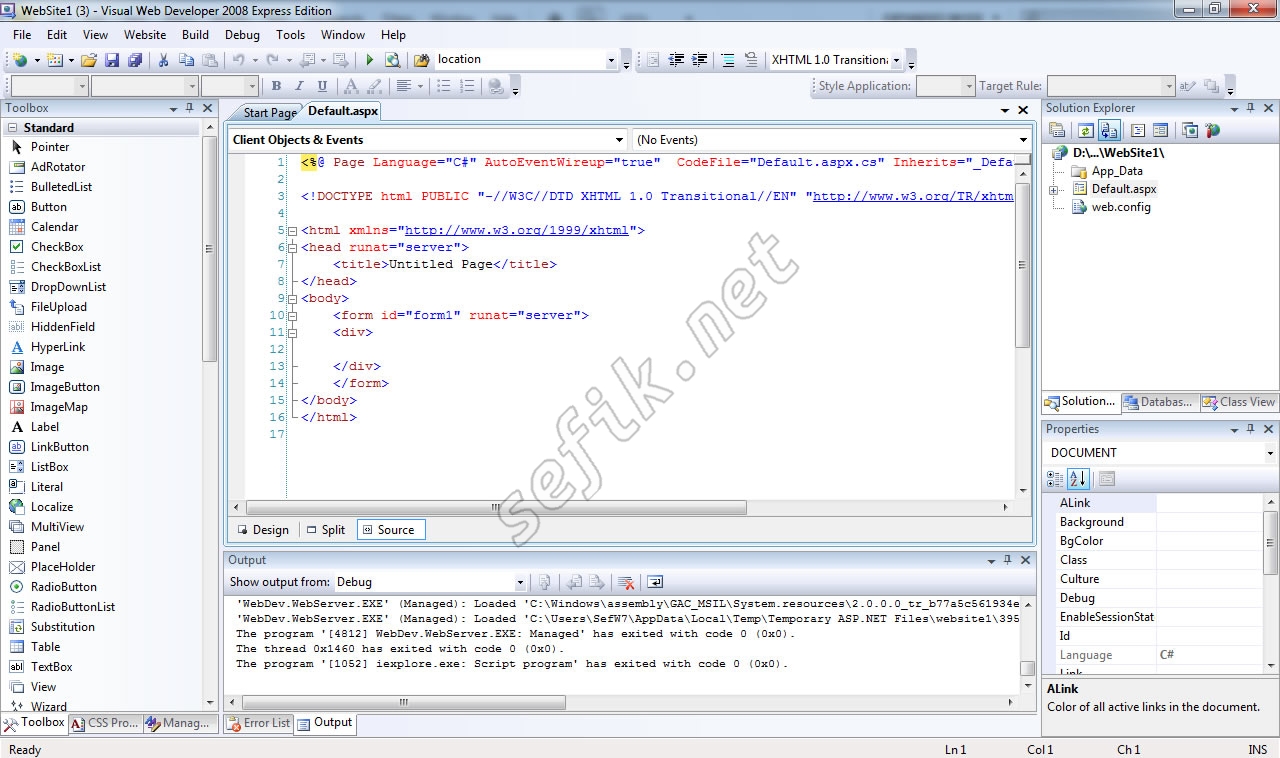Open the DOCUMENT object dropdown in Properties
This screenshot has width=1280, height=758.
pos(1270,453)
